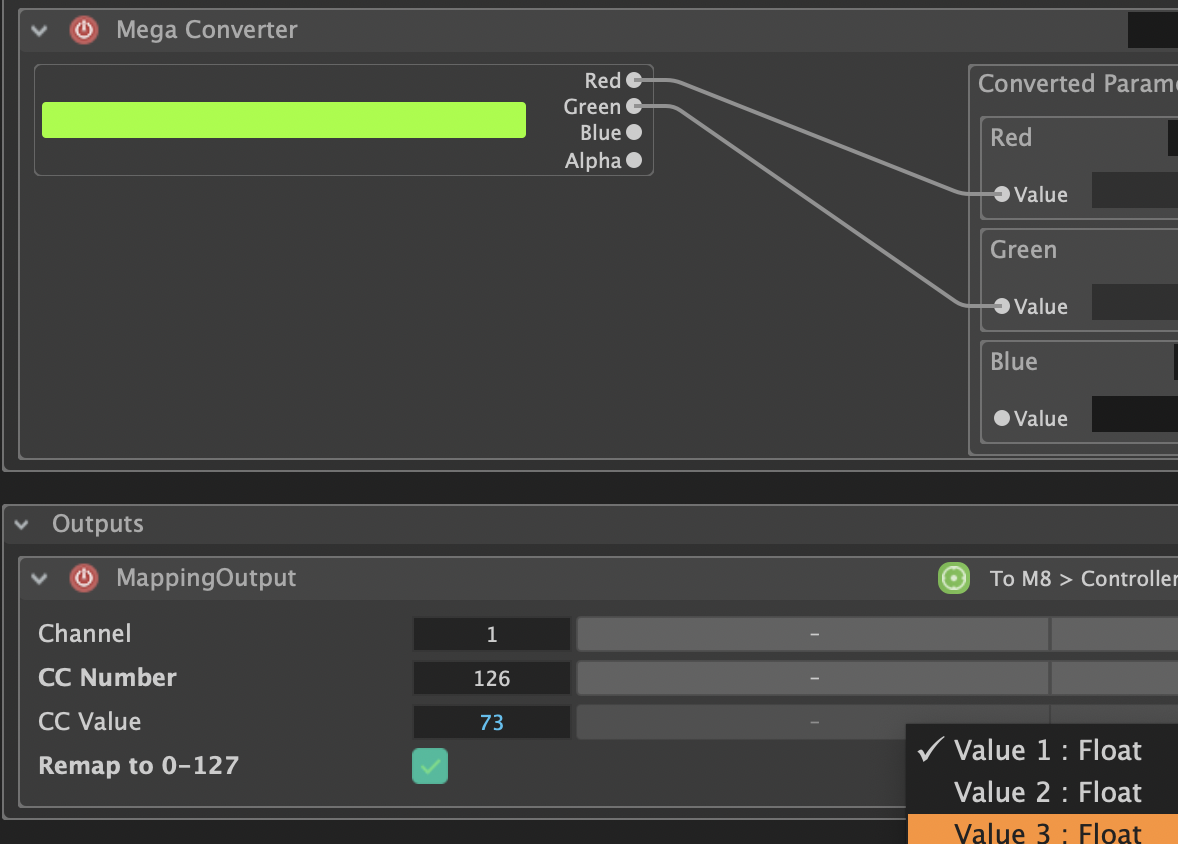Click the Channel value field showing 1
This screenshot has width=1178, height=844.
pyautogui.click(x=491, y=634)
